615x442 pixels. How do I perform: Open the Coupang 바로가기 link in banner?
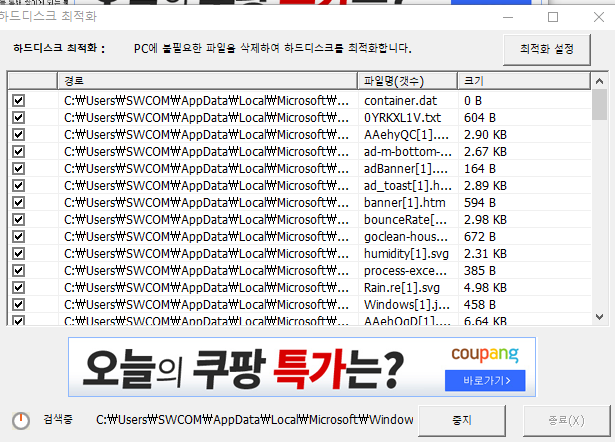coord(485,380)
